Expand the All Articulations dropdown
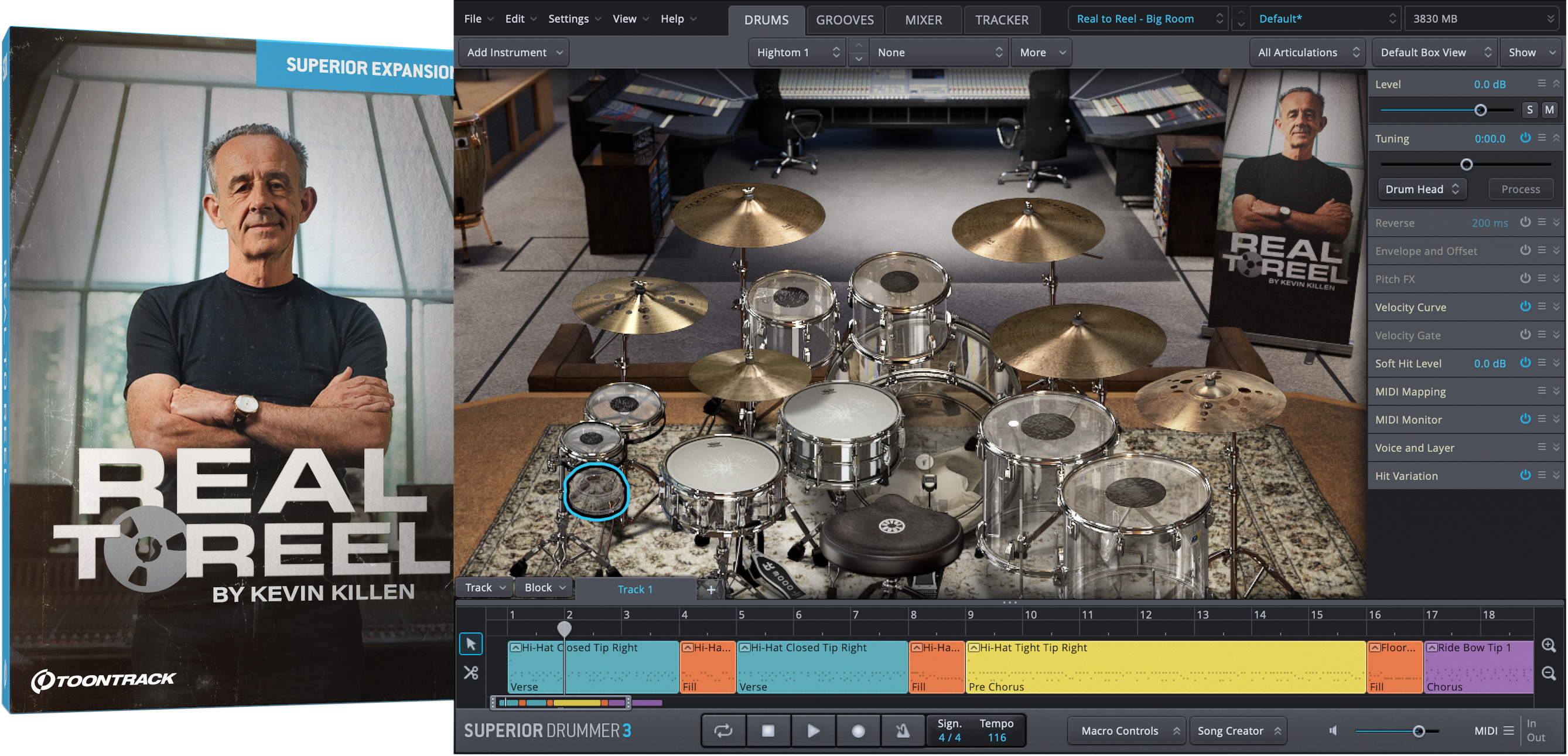 pyautogui.click(x=1306, y=52)
